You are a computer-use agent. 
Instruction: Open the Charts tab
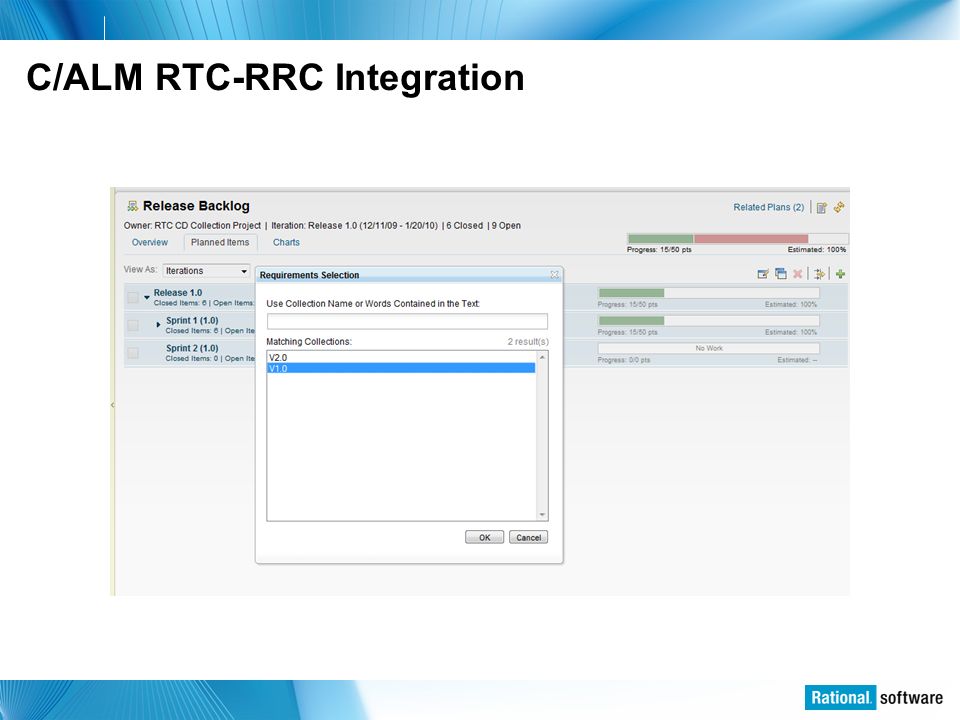[286, 242]
